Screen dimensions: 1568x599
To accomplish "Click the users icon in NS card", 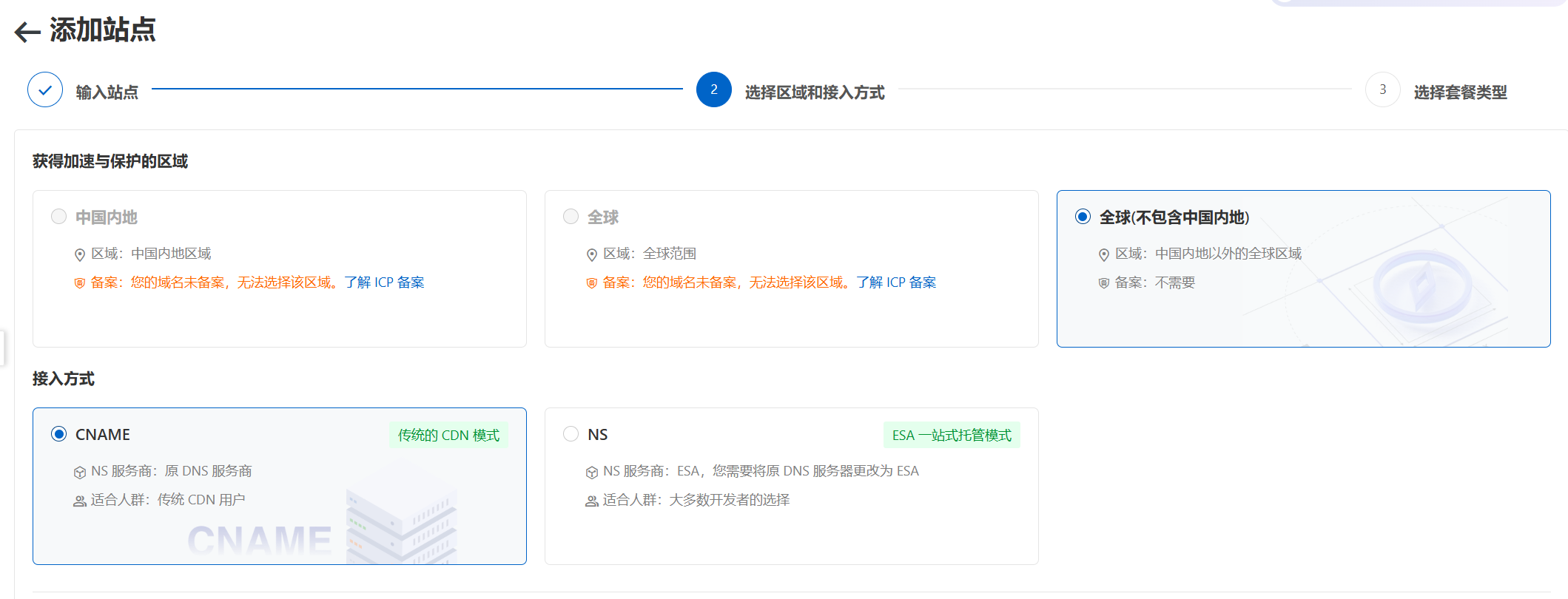I will point(591,501).
